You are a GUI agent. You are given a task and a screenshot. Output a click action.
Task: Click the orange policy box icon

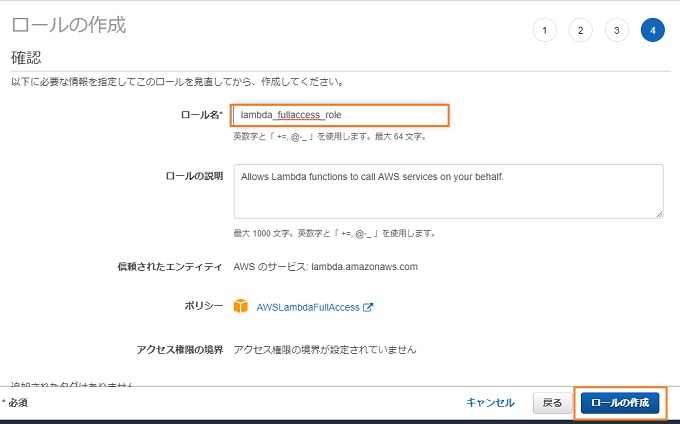pyautogui.click(x=241, y=306)
